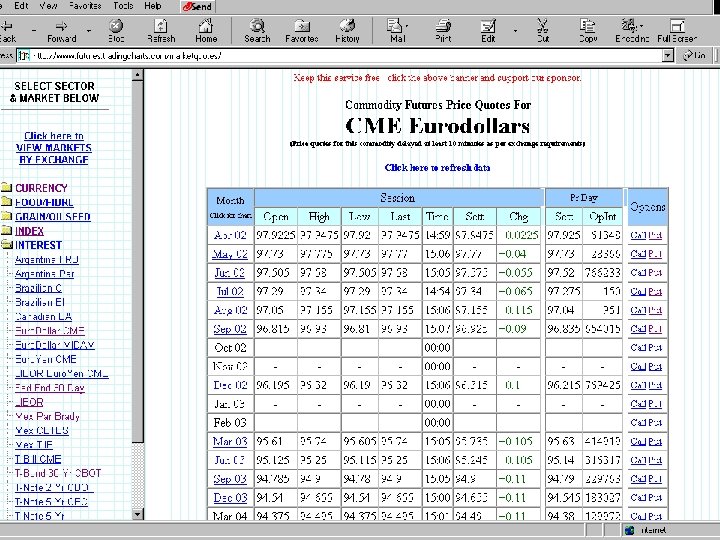Open the Dec 03 contract chart
Viewport: 720px width, 540px height.
pyautogui.click(x=230, y=497)
